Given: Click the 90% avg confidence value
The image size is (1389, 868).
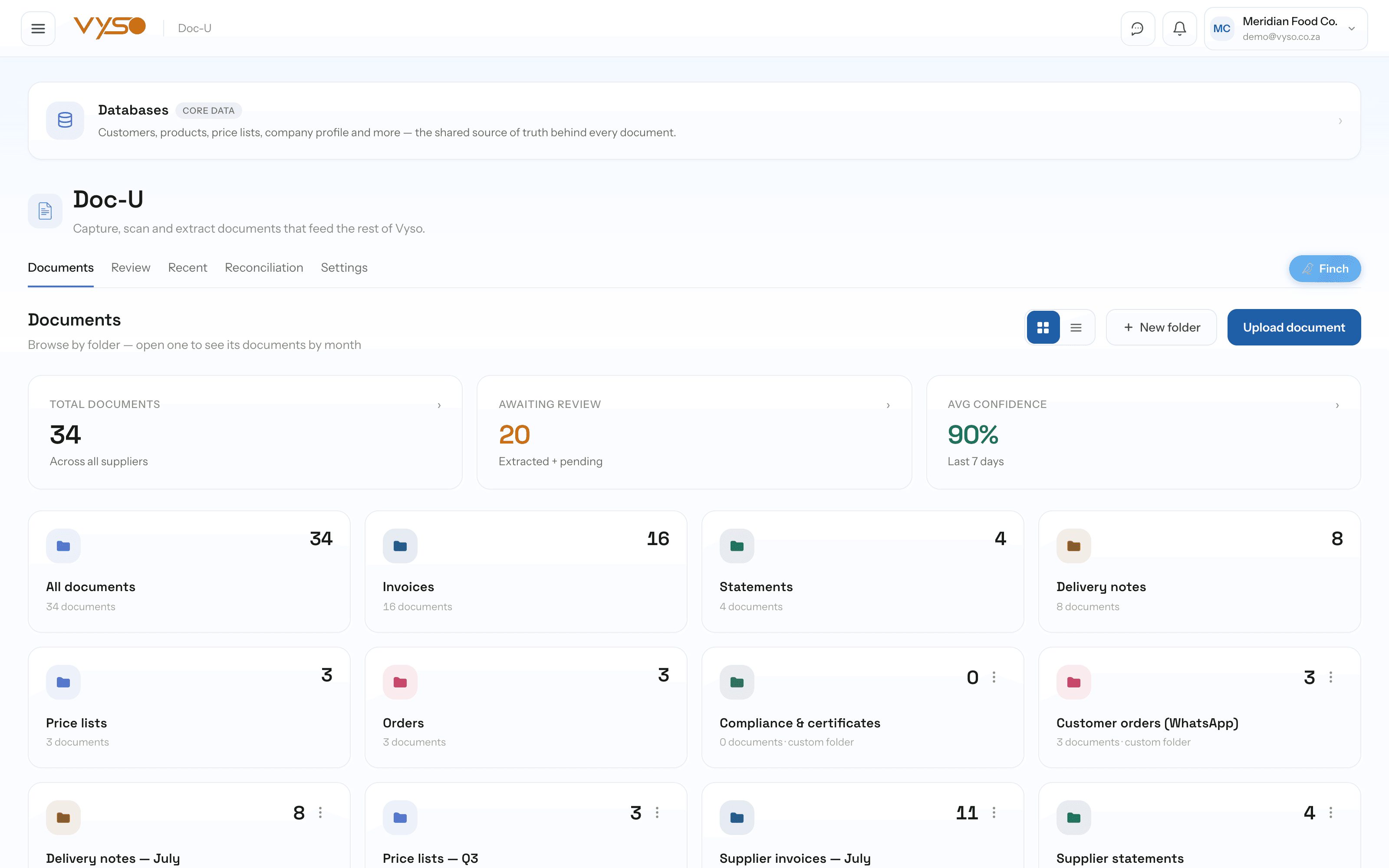Looking at the screenshot, I should [973, 434].
